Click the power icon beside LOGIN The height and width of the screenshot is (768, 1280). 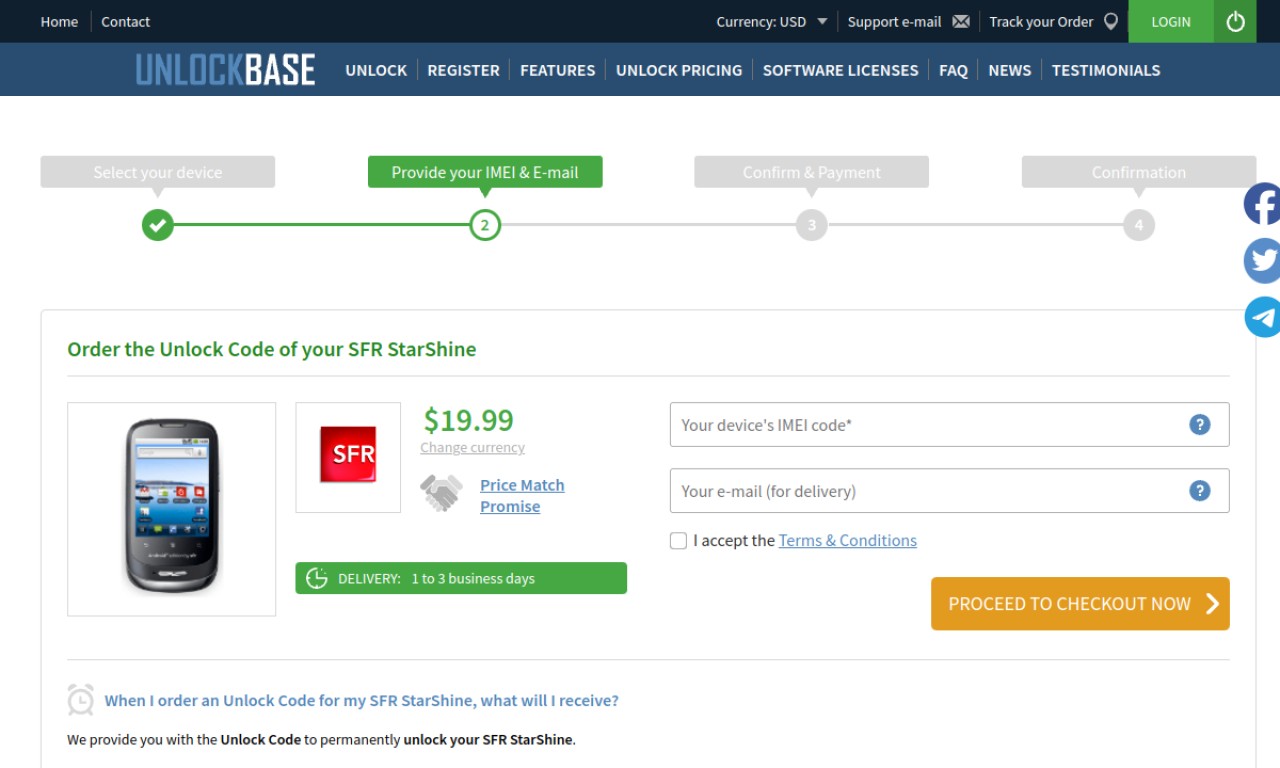[x=1235, y=21]
